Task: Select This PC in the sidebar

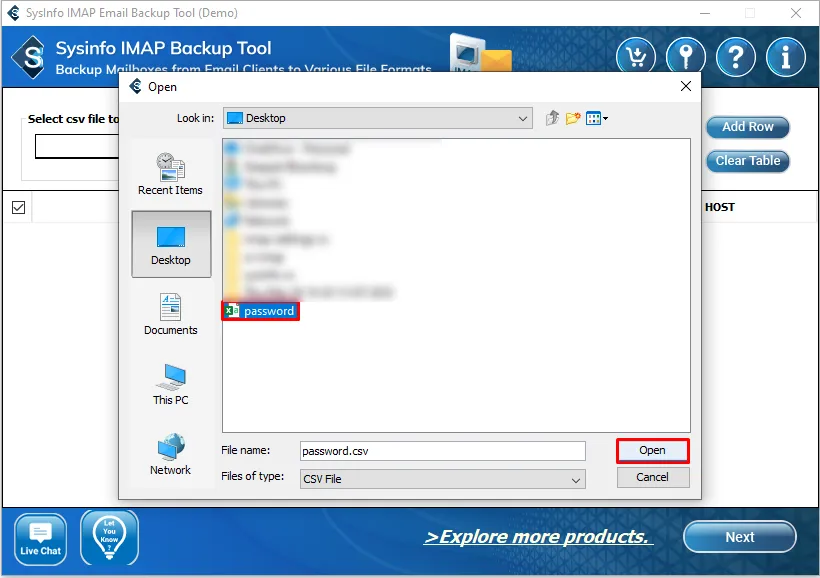Action: point(170,384)
